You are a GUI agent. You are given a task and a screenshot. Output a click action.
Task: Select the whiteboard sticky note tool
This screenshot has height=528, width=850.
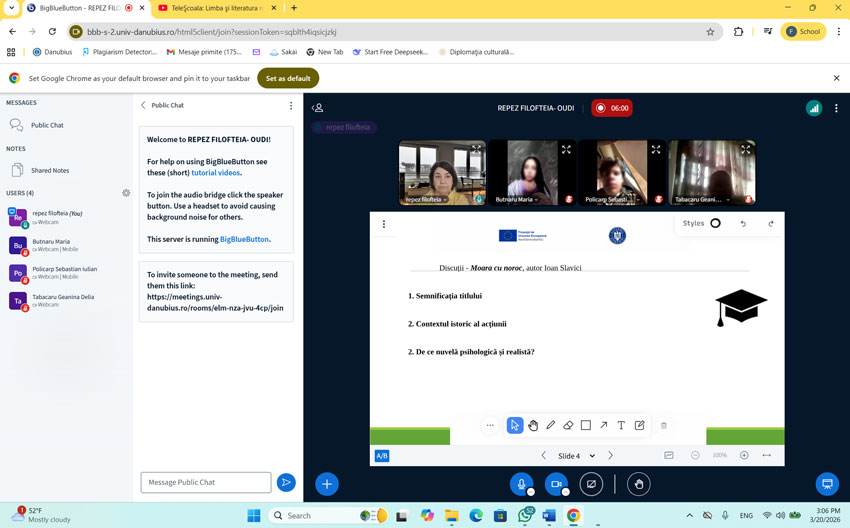click(640, 426)
